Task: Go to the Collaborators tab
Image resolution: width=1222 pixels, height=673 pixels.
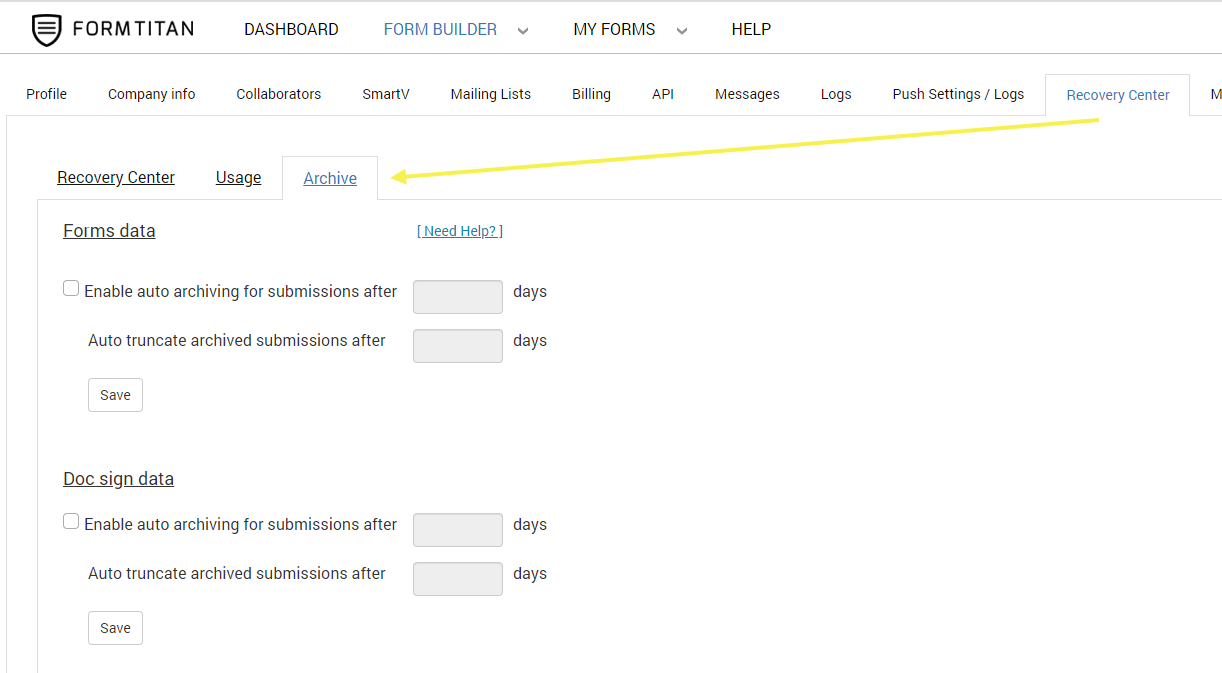Action: [278, 94]
